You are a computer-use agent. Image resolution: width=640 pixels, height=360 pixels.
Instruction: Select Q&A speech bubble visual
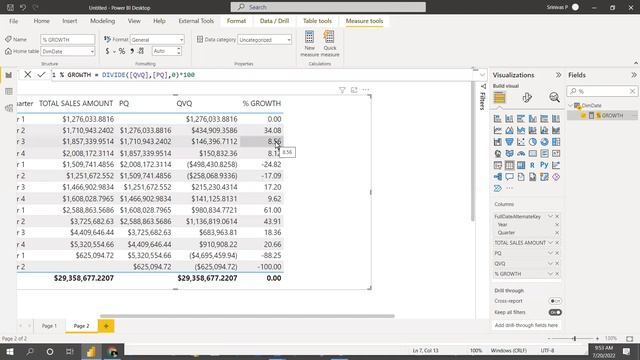coord(509,177)
